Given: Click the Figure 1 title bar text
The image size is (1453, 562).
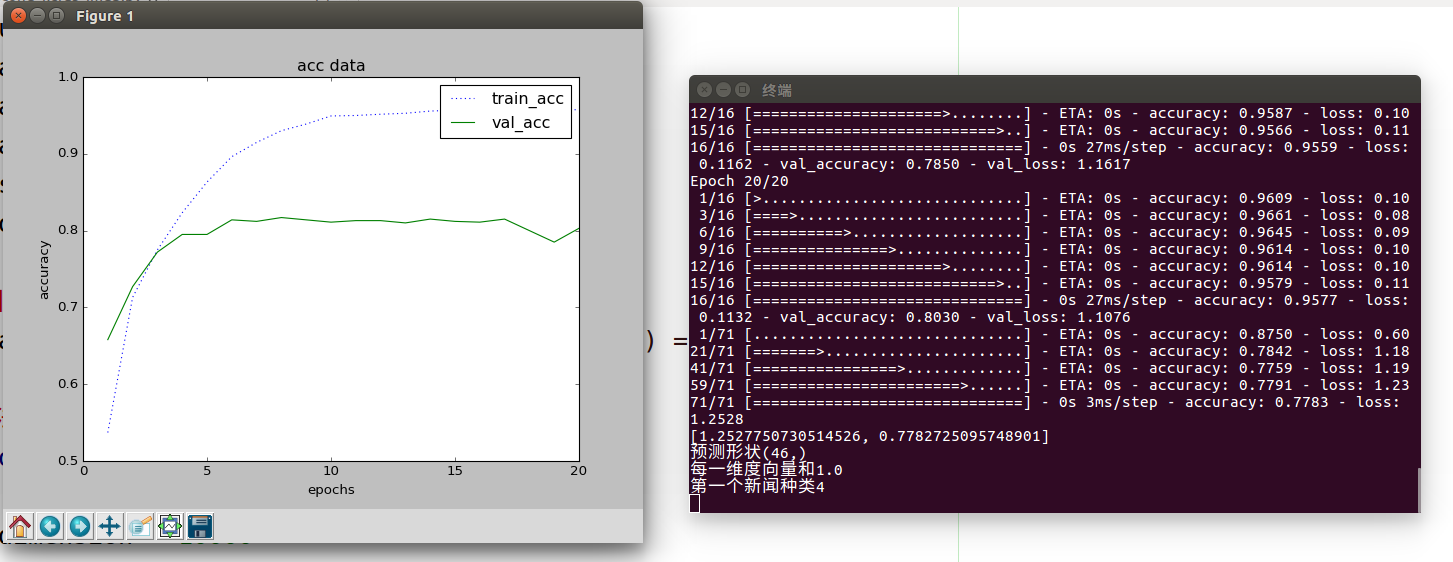Looking at the screenshot, I should (x=105, y=16).
